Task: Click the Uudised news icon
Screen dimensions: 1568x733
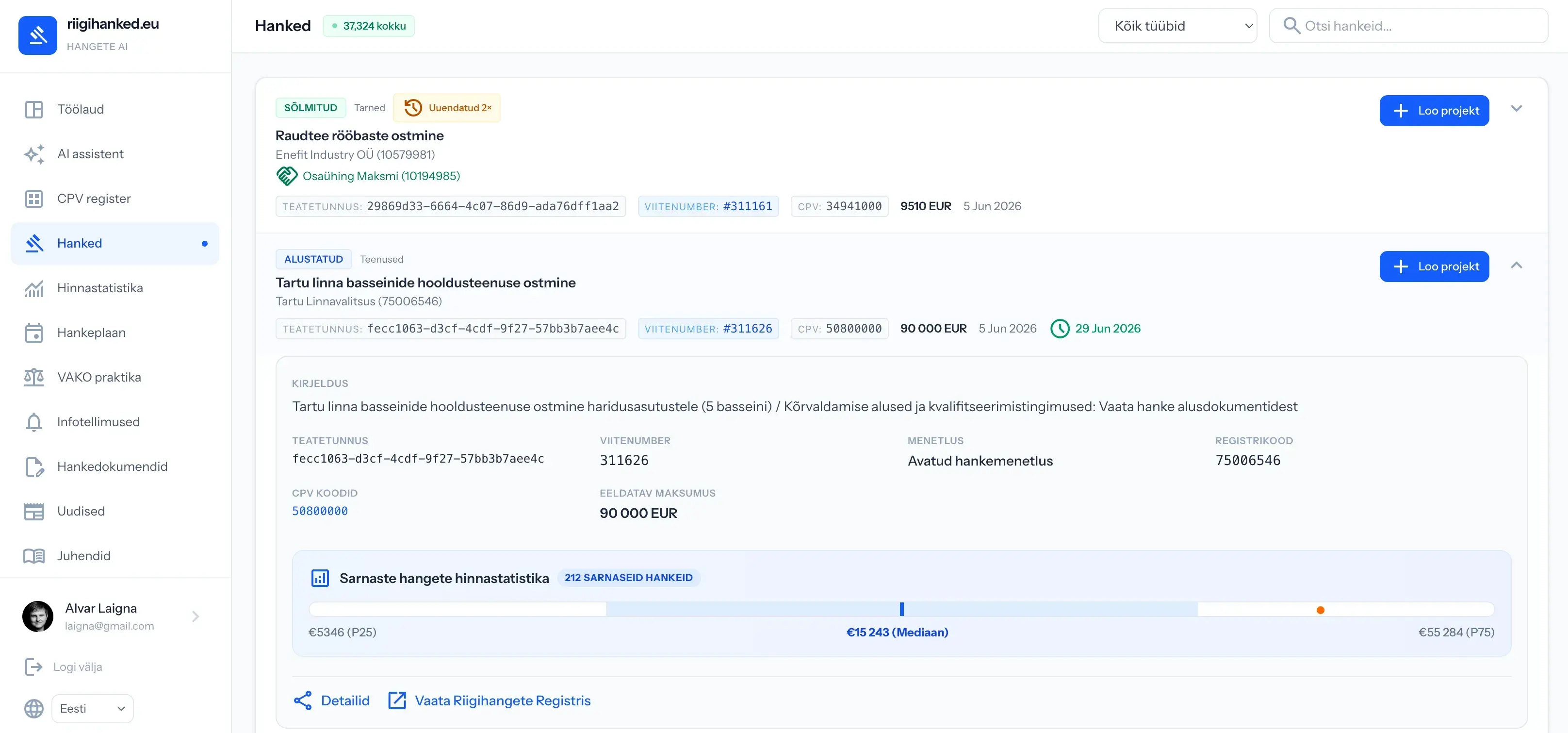Action: click(34, 511)
